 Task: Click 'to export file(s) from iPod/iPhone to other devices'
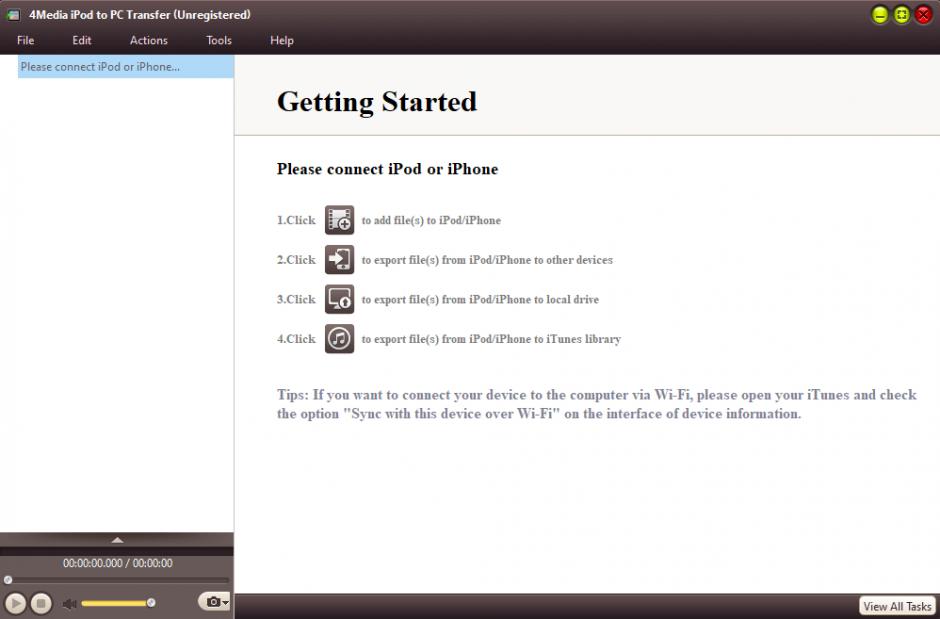tap(487, 259)
